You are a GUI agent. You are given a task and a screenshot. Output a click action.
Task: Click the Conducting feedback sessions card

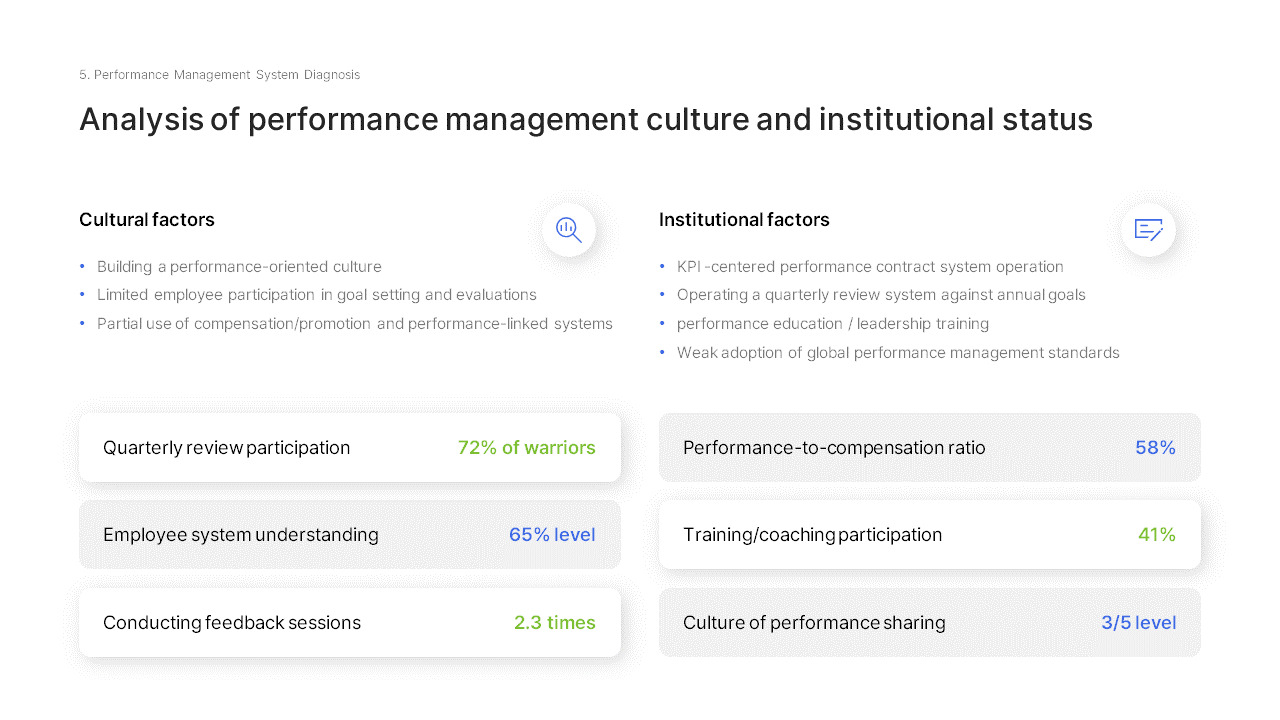(x=349, y=622)
